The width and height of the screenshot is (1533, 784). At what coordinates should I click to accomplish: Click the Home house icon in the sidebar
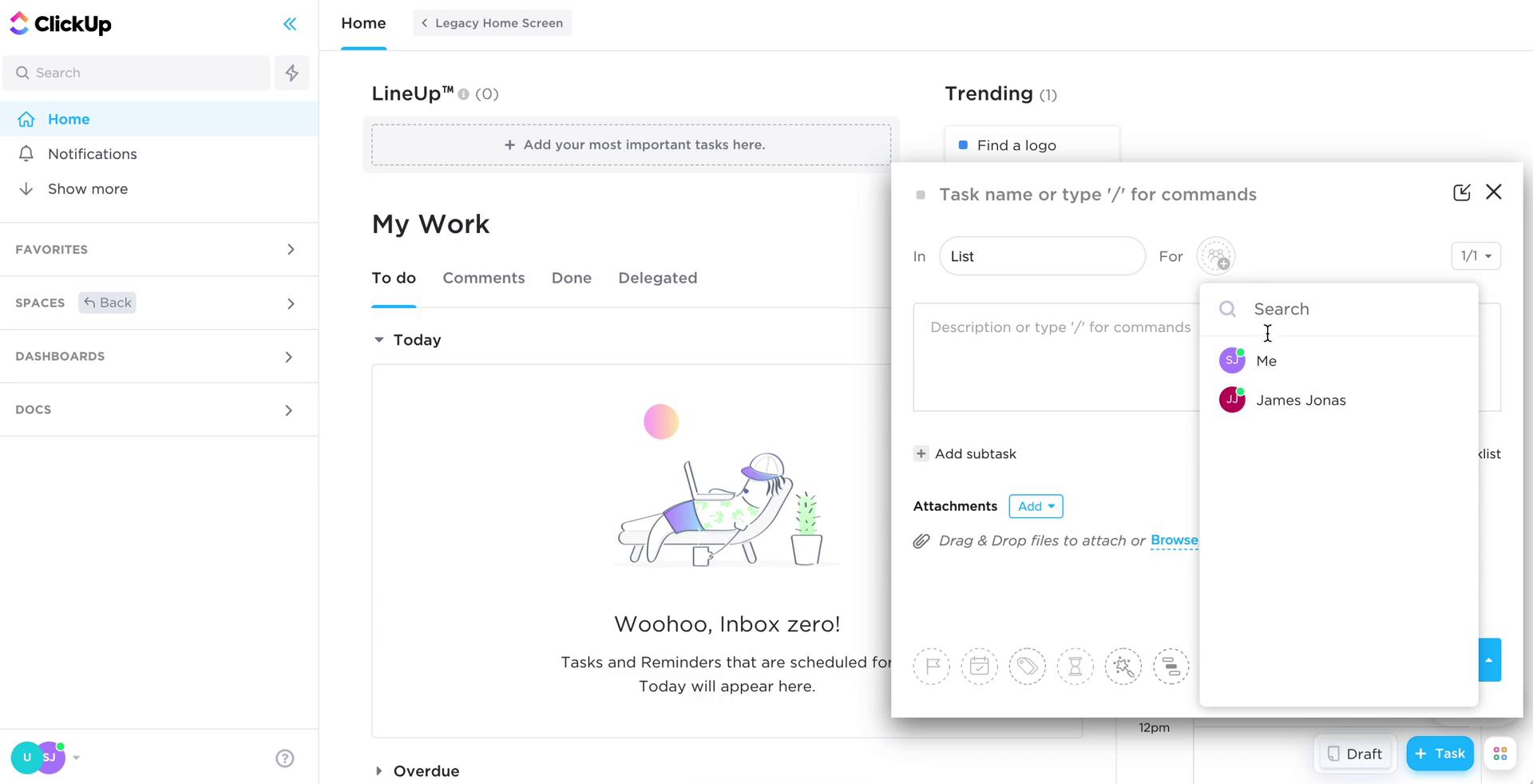[26, 119]
